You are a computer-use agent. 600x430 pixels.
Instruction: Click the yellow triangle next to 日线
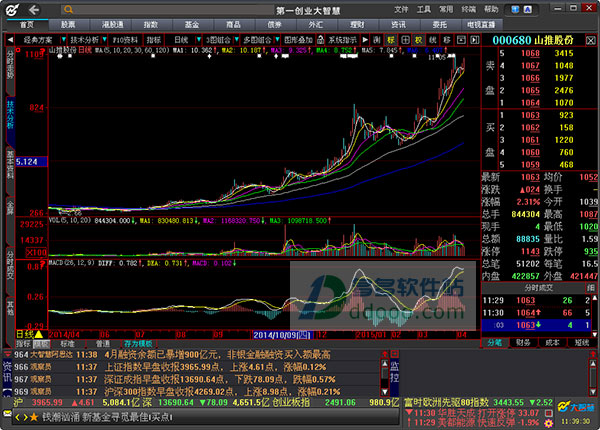coord(39,335)
